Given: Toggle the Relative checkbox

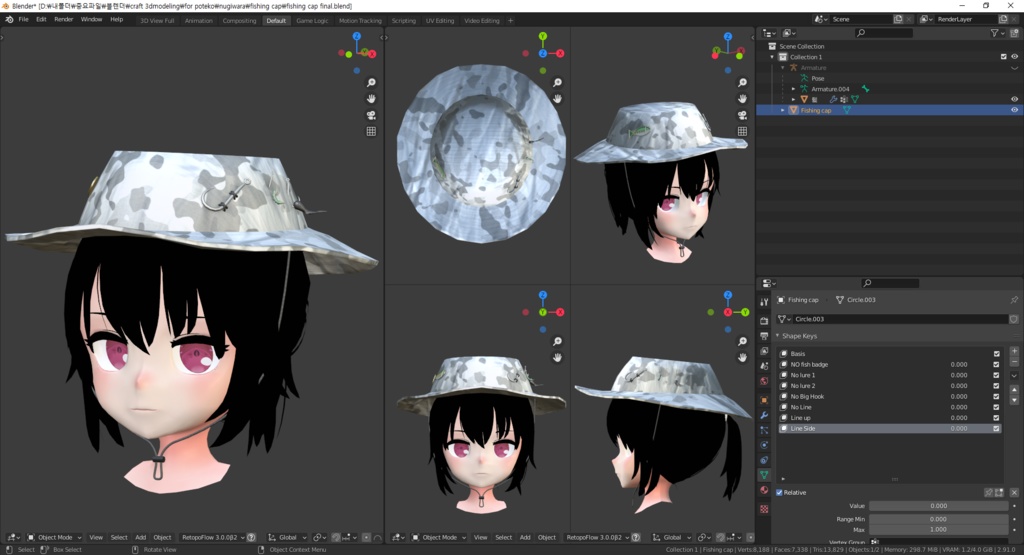Looking at the screenshot, I should [x=779, y=492].
